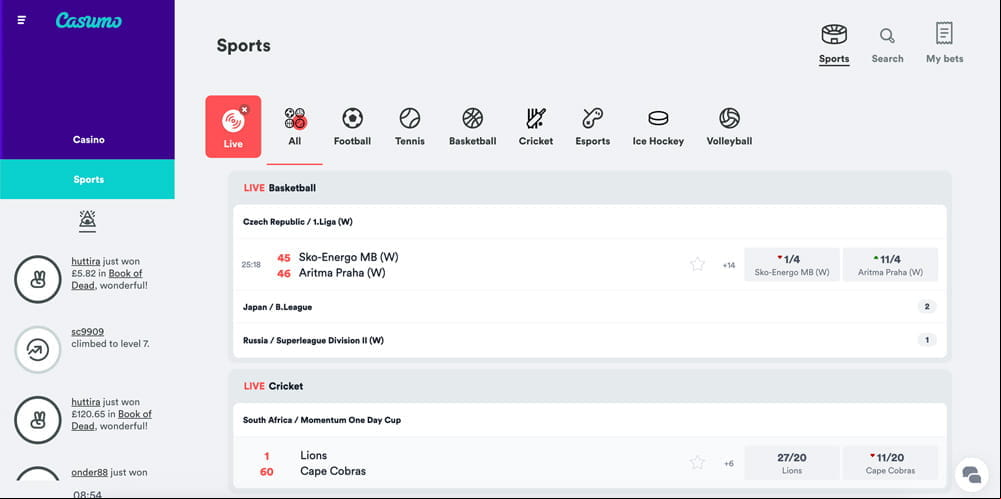Viewport: 1001px width, 499px height.
Task: Open the My bets tab
Action: pyautogui.click(x=944, y=43)
